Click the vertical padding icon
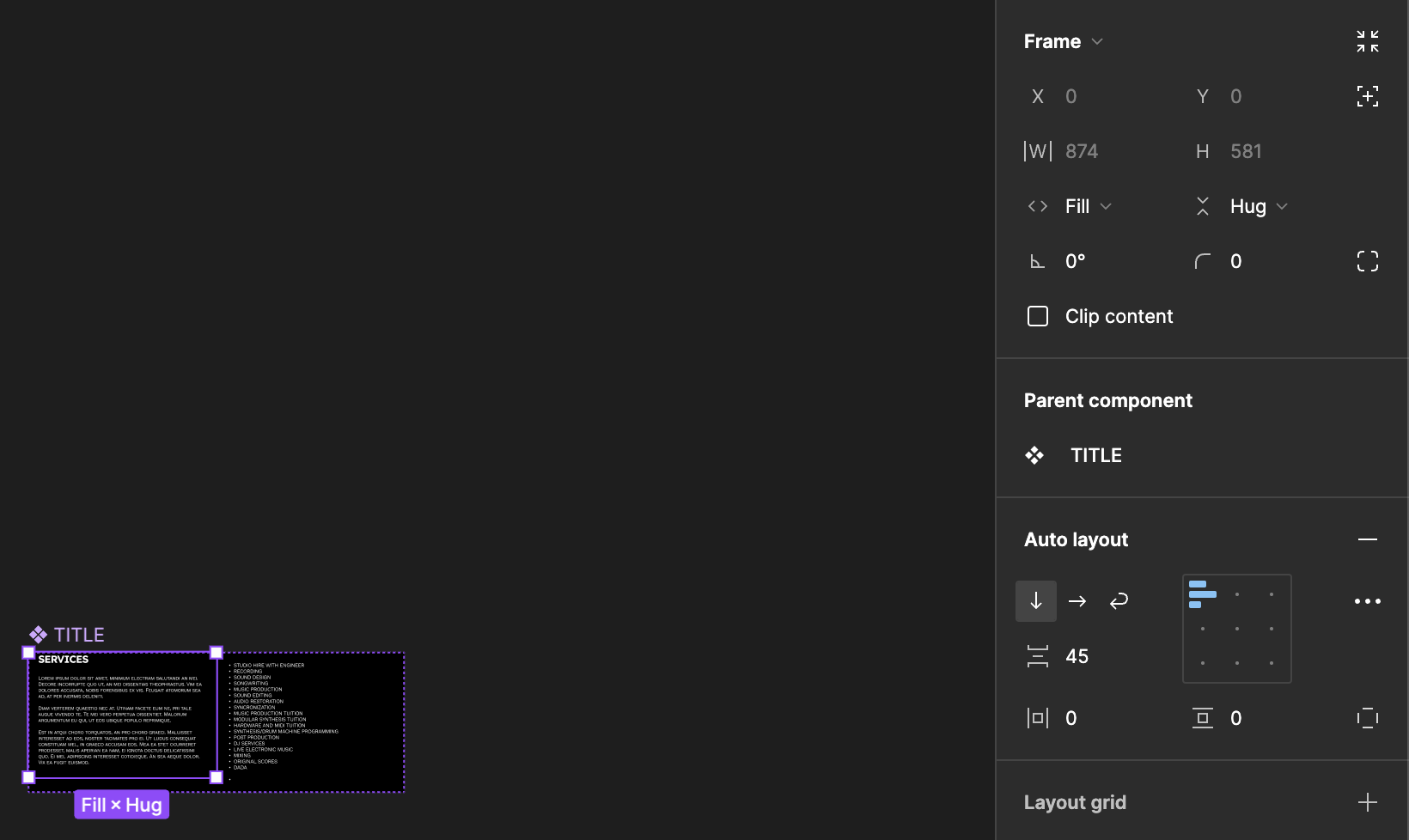This screenshot has height=840, width=1409. click(1203, 718)
